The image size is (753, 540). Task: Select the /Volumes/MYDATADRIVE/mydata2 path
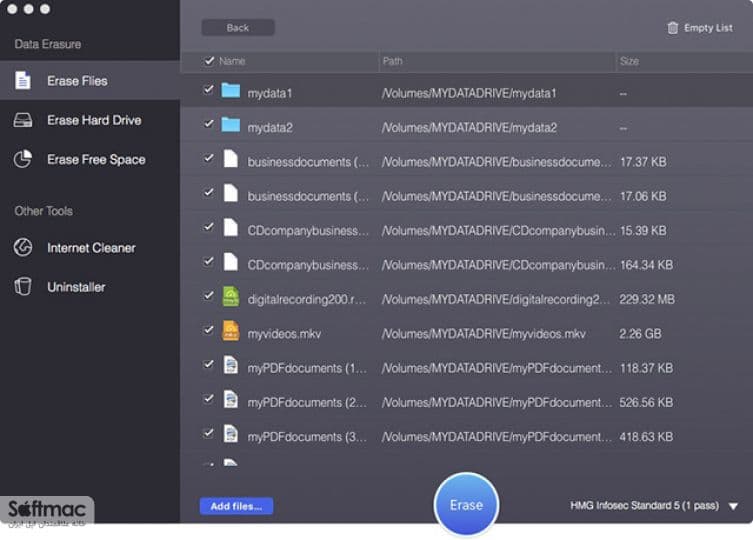pos(469,128)
